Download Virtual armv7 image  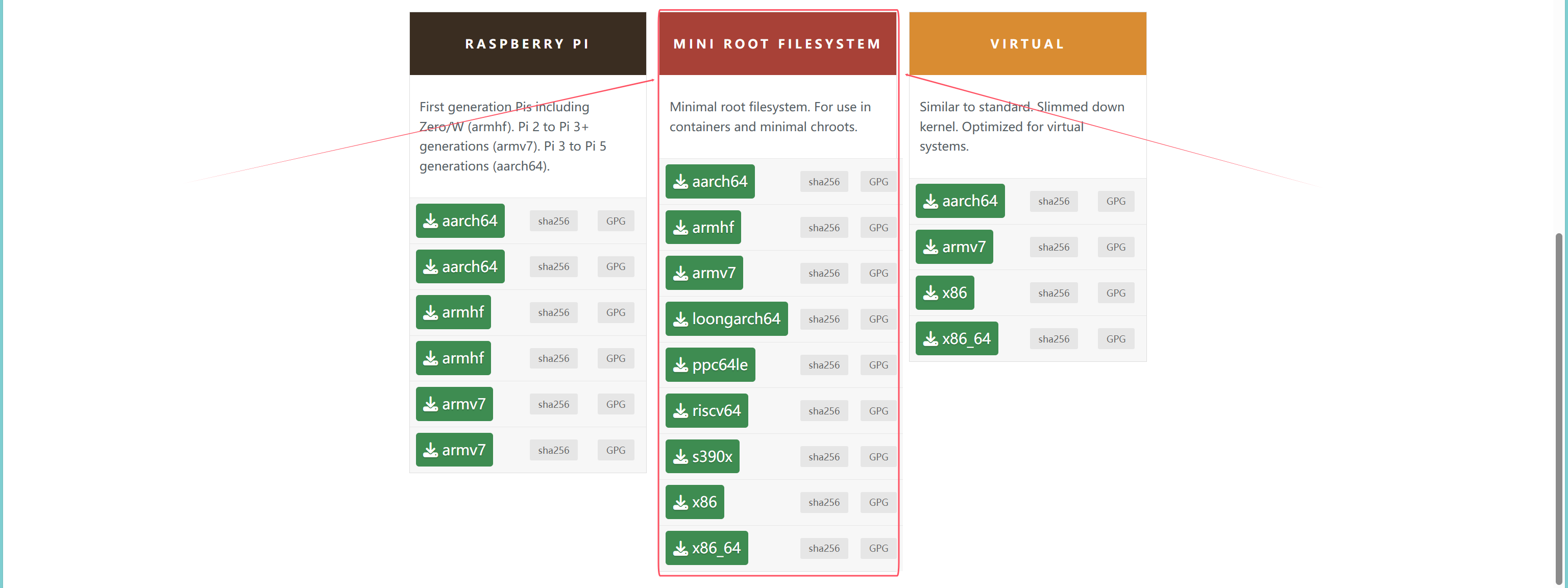pos(954,247)
